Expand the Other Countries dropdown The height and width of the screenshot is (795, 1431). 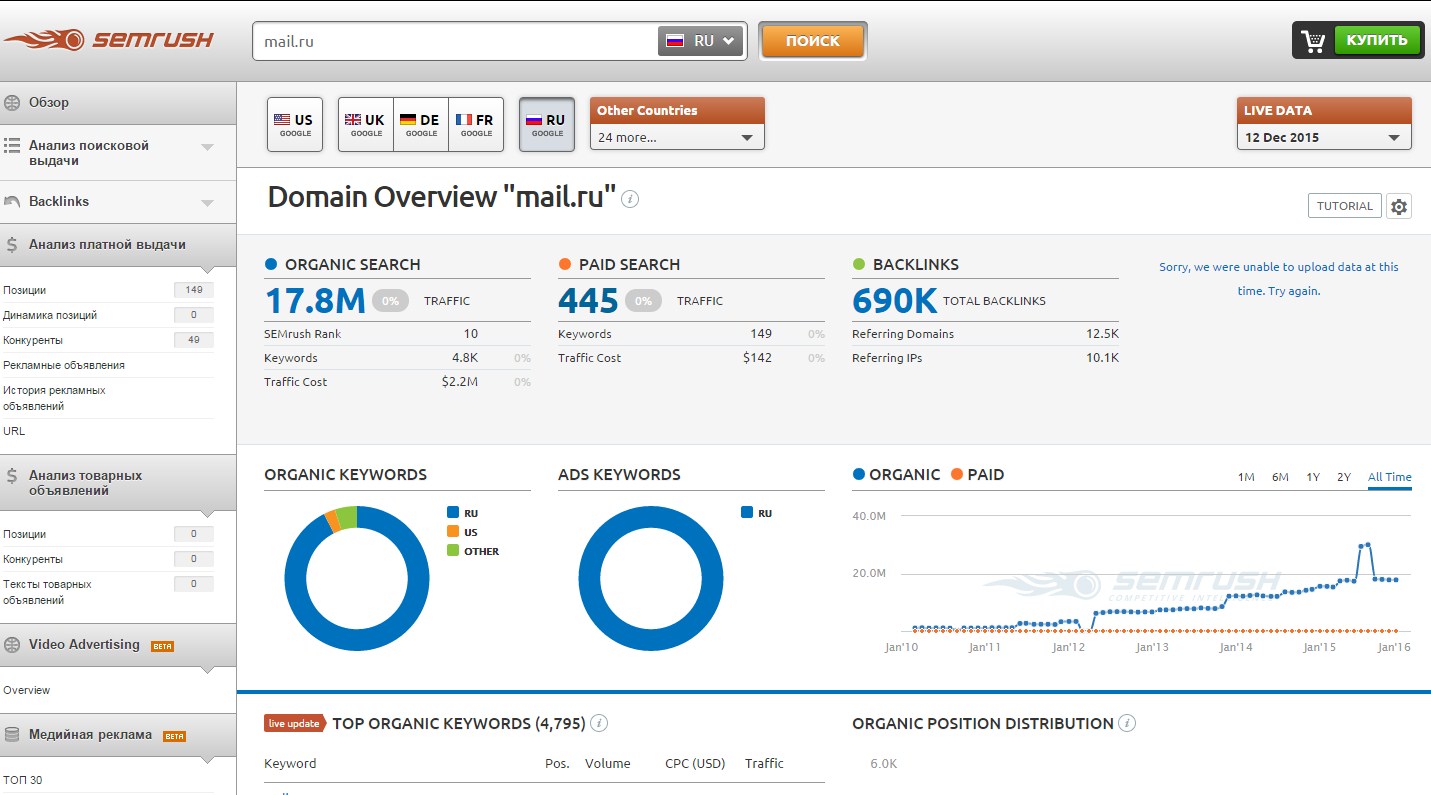click(677, 137)
